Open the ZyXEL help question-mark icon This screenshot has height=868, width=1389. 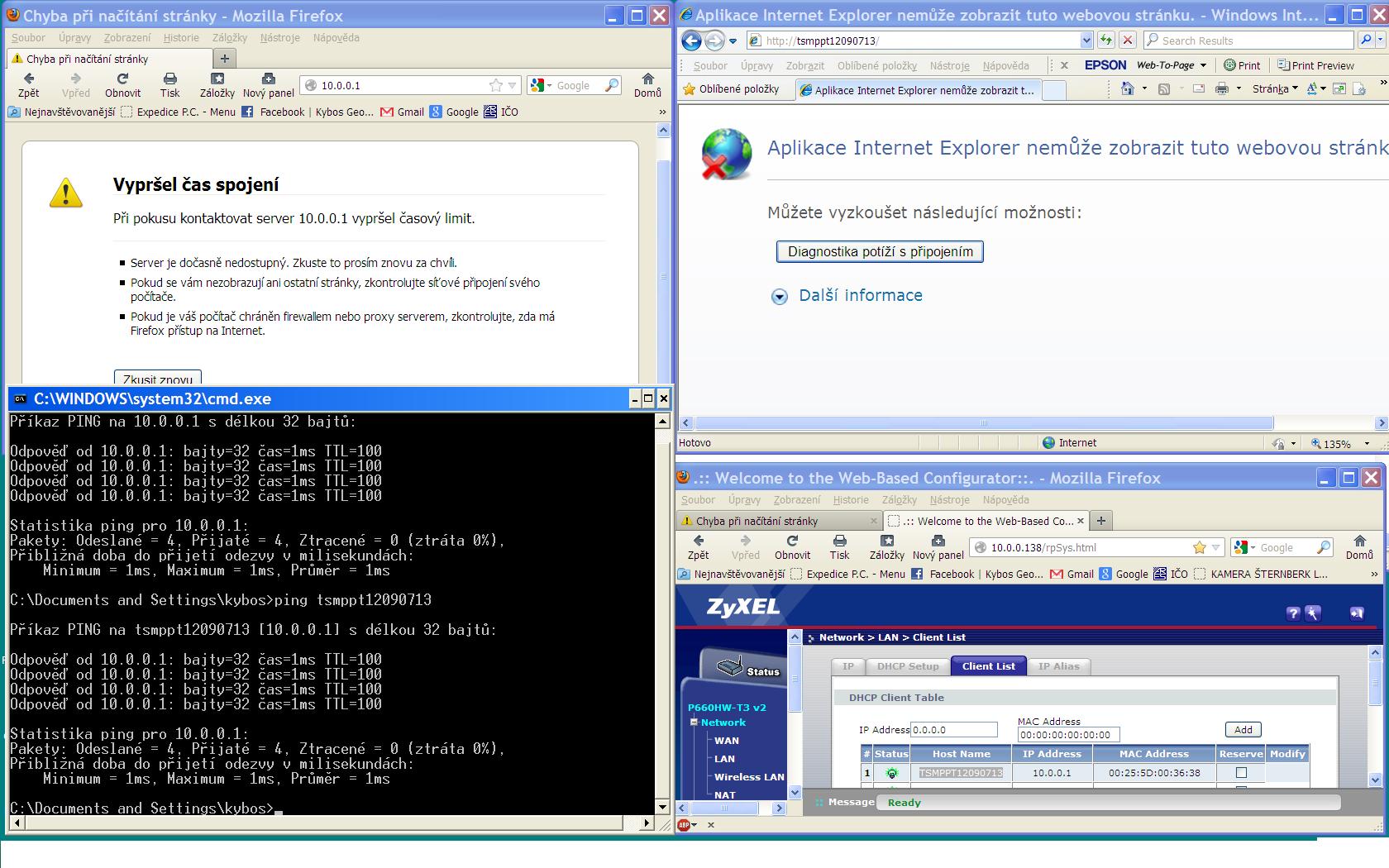point(1294,613)
